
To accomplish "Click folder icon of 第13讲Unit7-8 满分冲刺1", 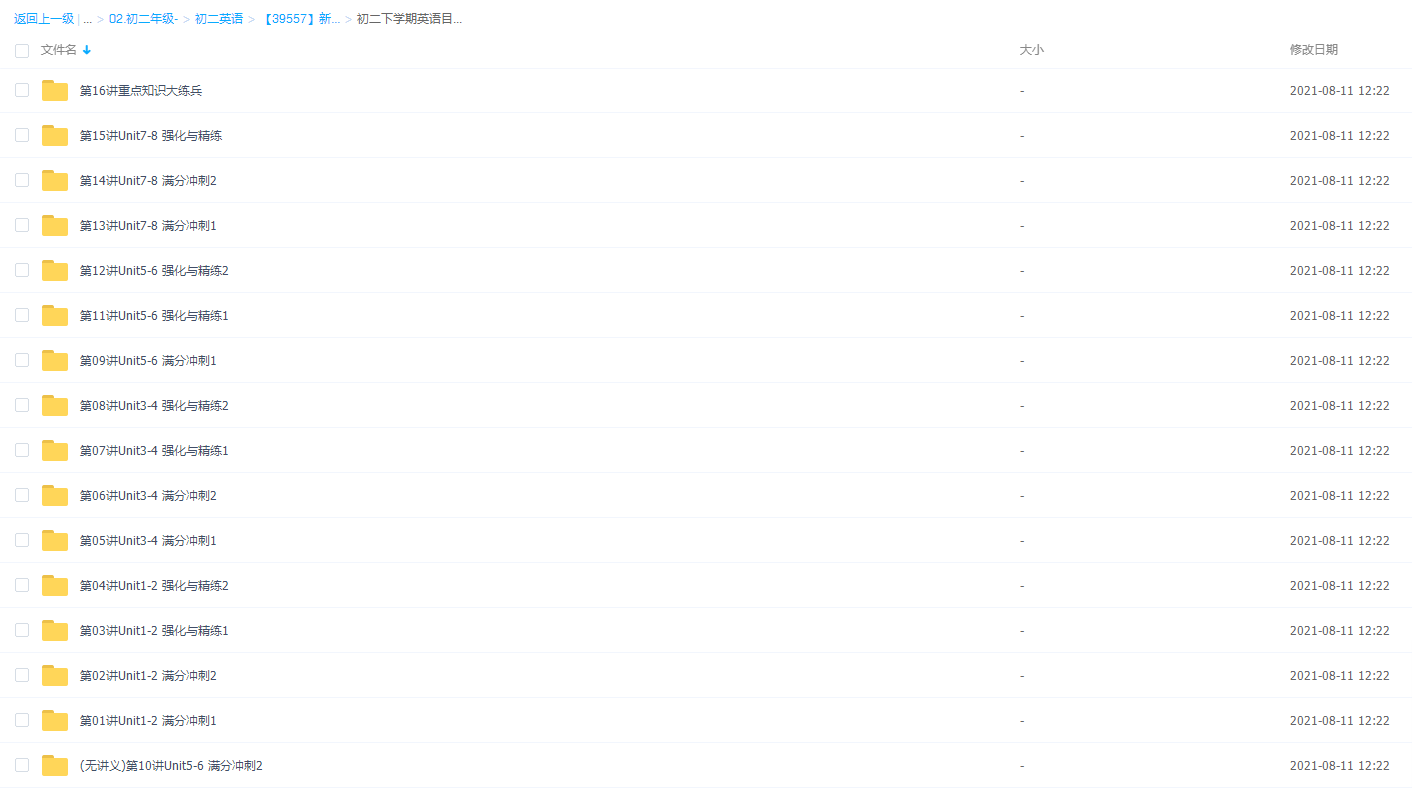I will pos(55,226).
